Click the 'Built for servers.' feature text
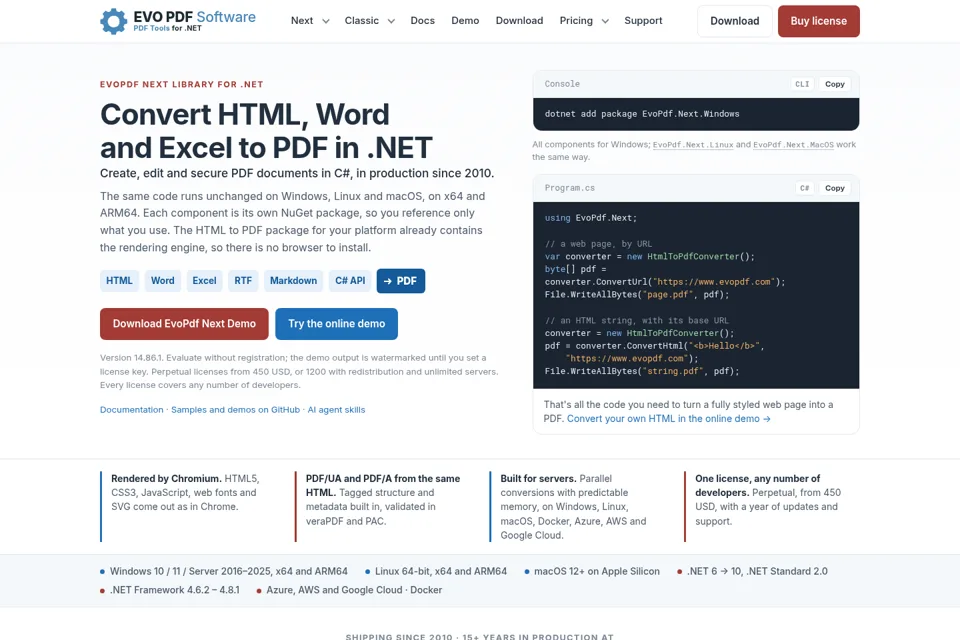The width and height of the screenshot is (960, 640). 538,479
